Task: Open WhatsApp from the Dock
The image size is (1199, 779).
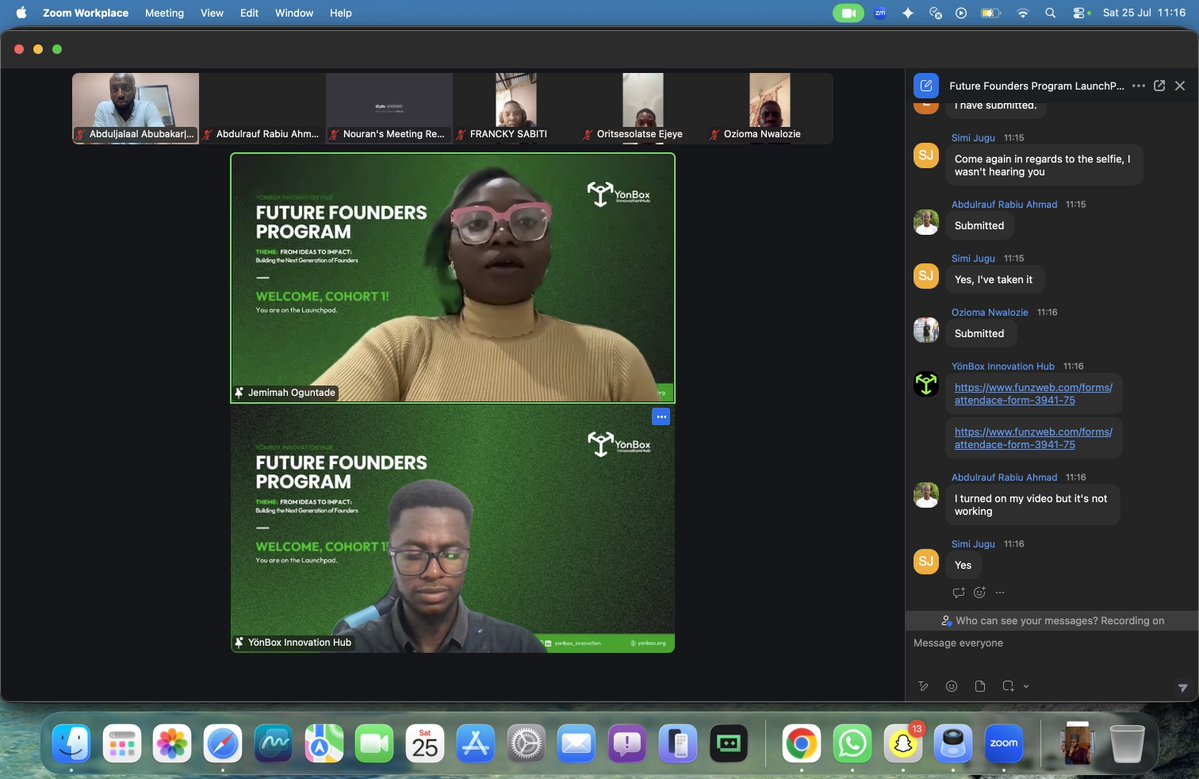Action: [x=852, y=743]
